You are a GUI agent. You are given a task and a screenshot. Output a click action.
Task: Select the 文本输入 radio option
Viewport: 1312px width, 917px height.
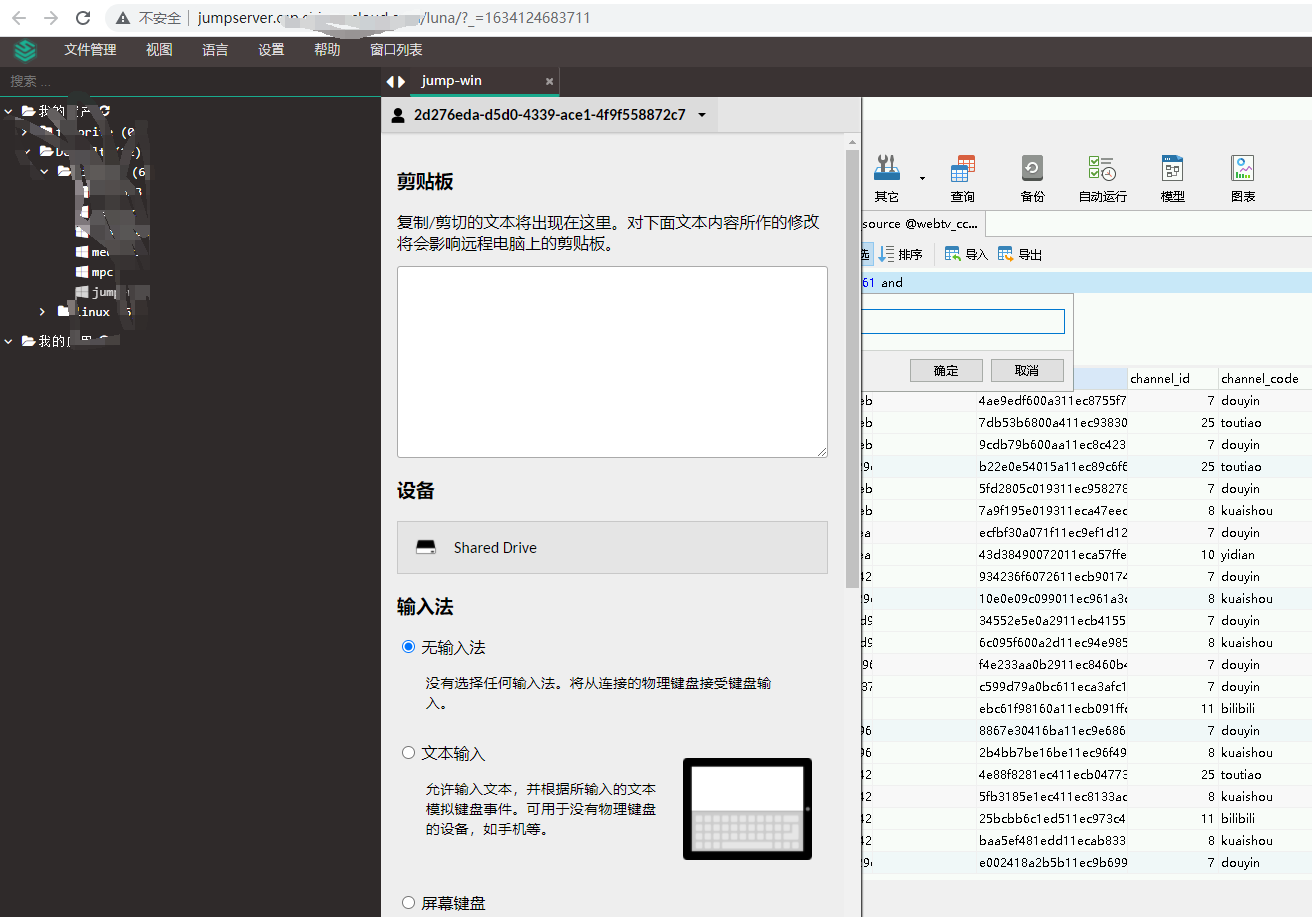(408, 753)
